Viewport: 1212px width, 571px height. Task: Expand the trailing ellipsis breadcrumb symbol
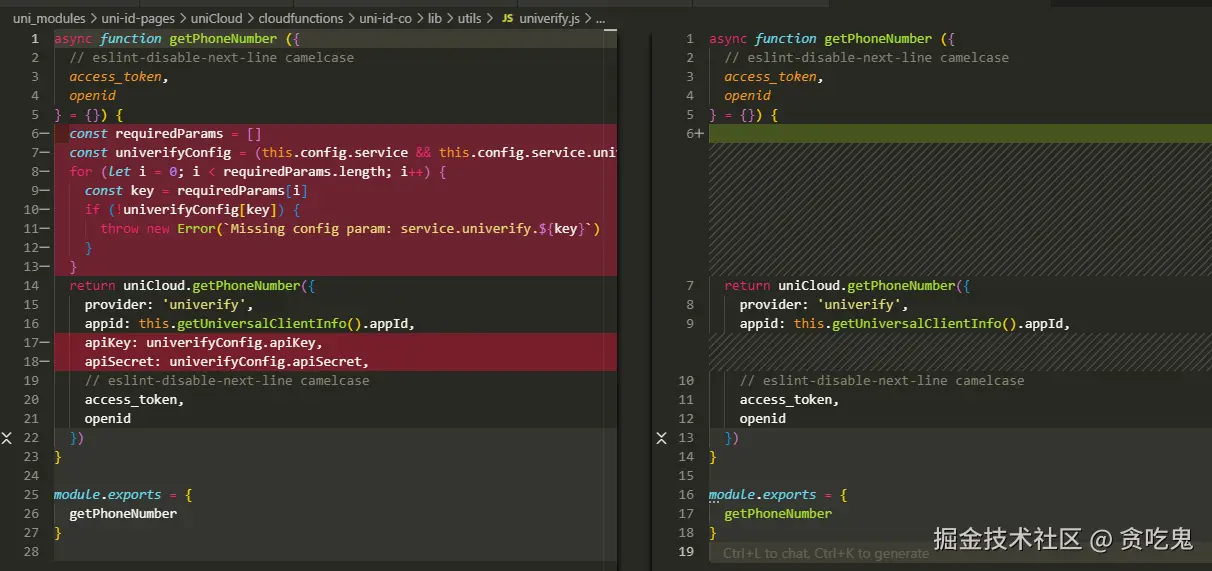pyautogui.click(x=600, y=19)
